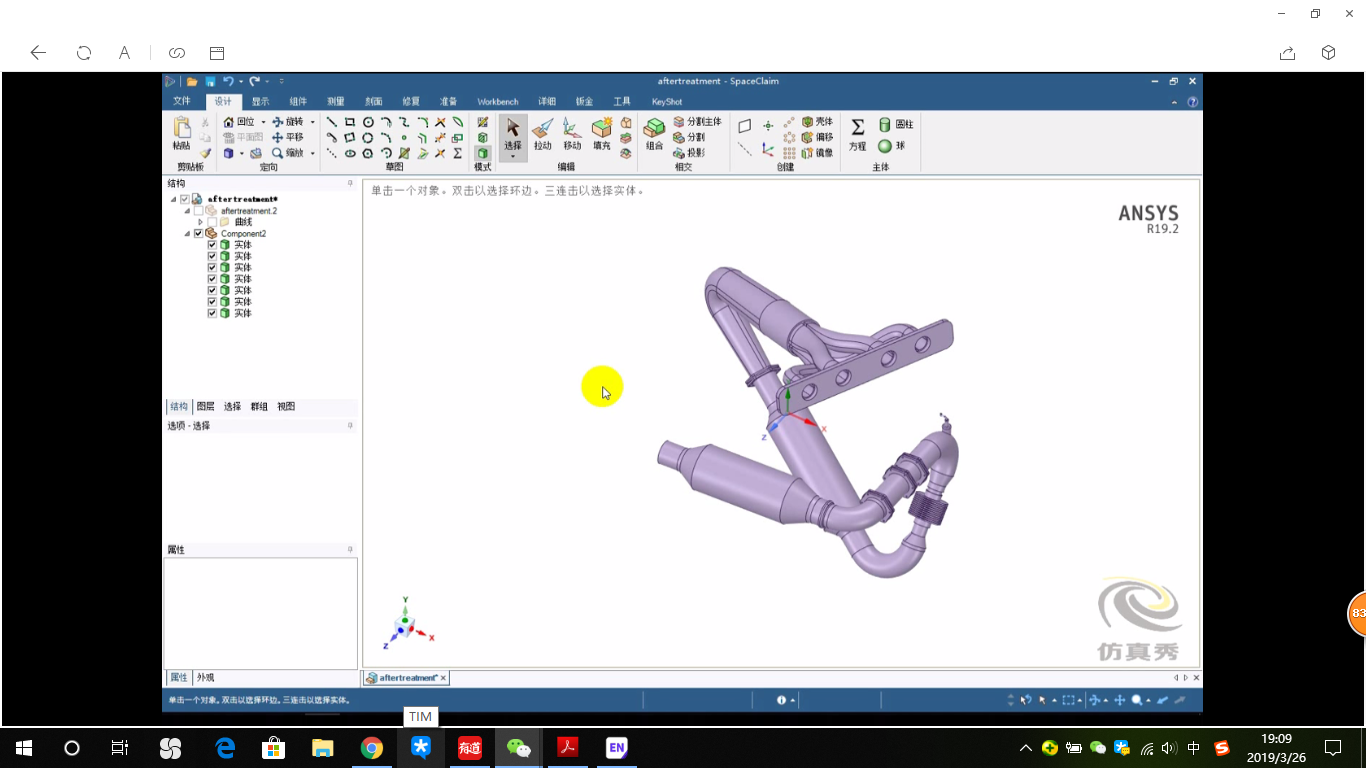
Task: Select the 移动 (Move) tool
Action: point(572,133)
